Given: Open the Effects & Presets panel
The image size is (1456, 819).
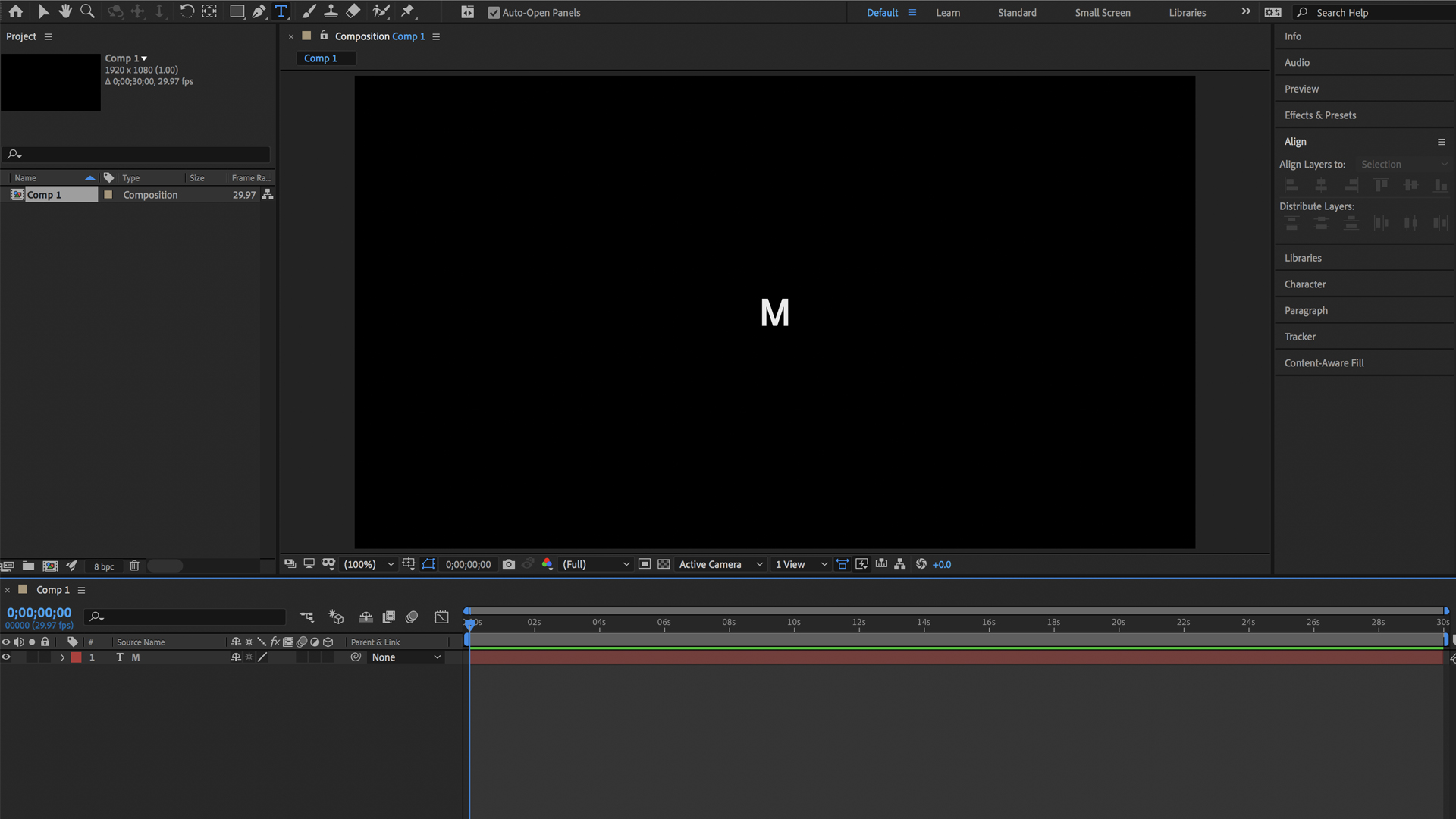Looking at the screenshot, I should pos(1319,115).
